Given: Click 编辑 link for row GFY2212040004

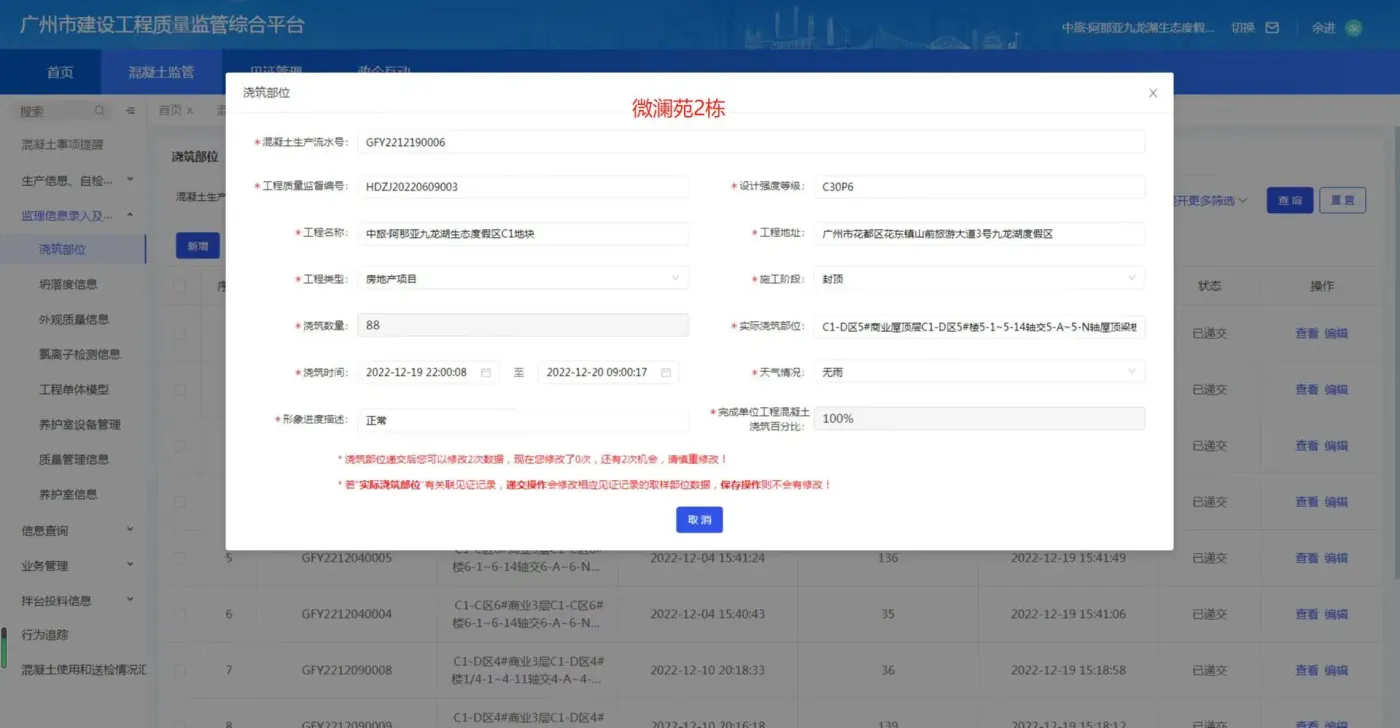Looking at the screenshot, I should click(x=1336, y=614).
